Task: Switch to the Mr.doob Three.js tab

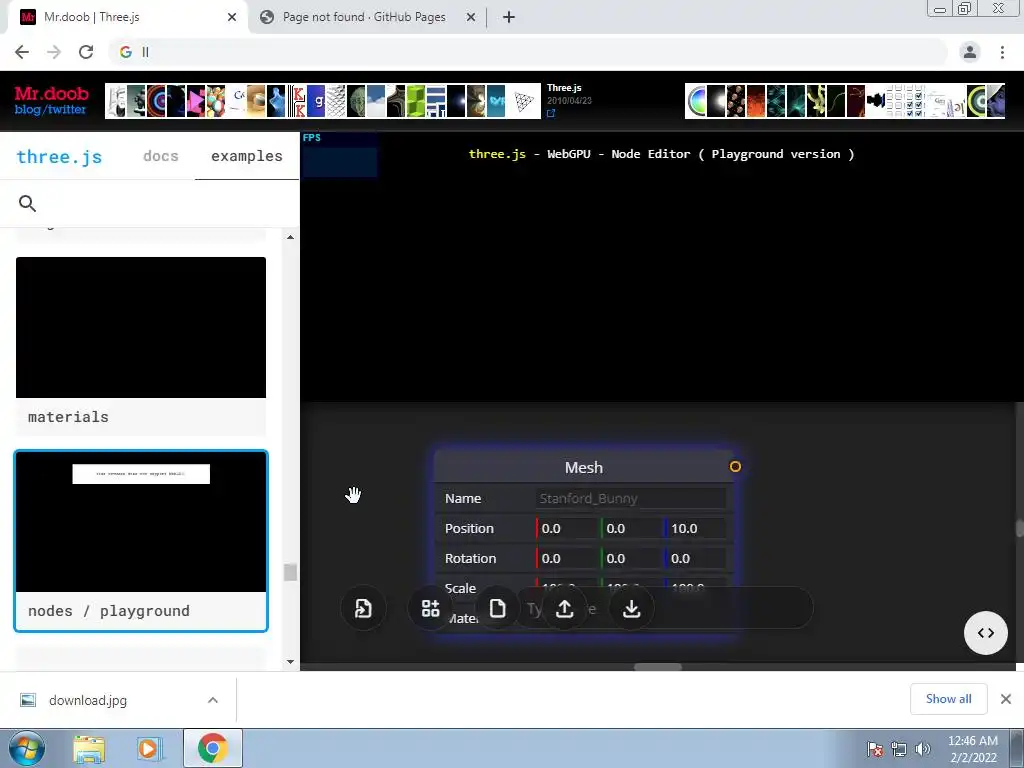Action: (x=127, y=17)
